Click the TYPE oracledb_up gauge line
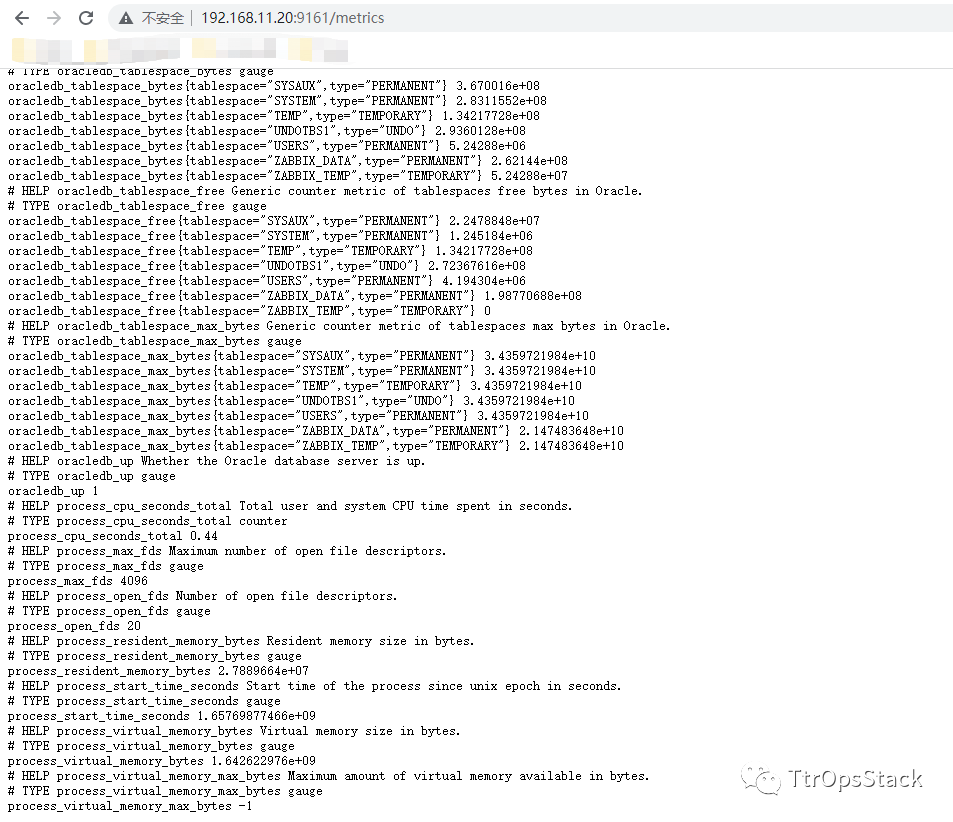The width and height of the screenshot is (953, 822). (92, 476)
